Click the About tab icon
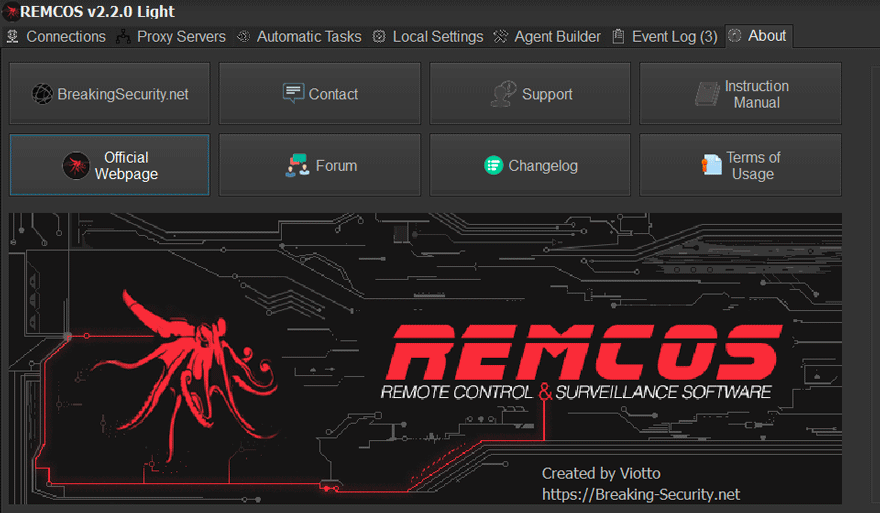Viewport: 880px width, 513px height. (x=735, y=36)
